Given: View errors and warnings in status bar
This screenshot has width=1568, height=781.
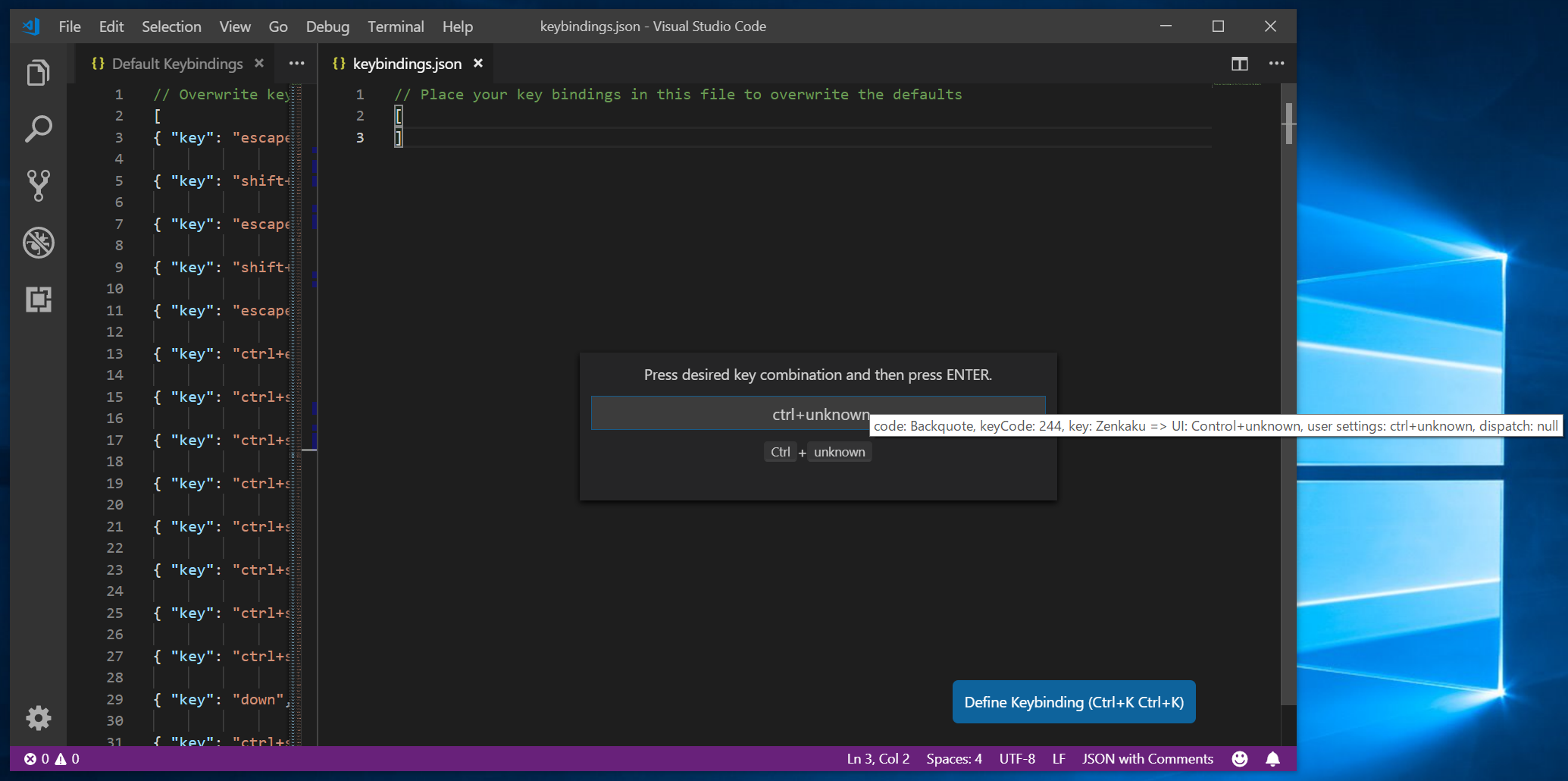Looking at the screenshot, I should tap(51, 758).
